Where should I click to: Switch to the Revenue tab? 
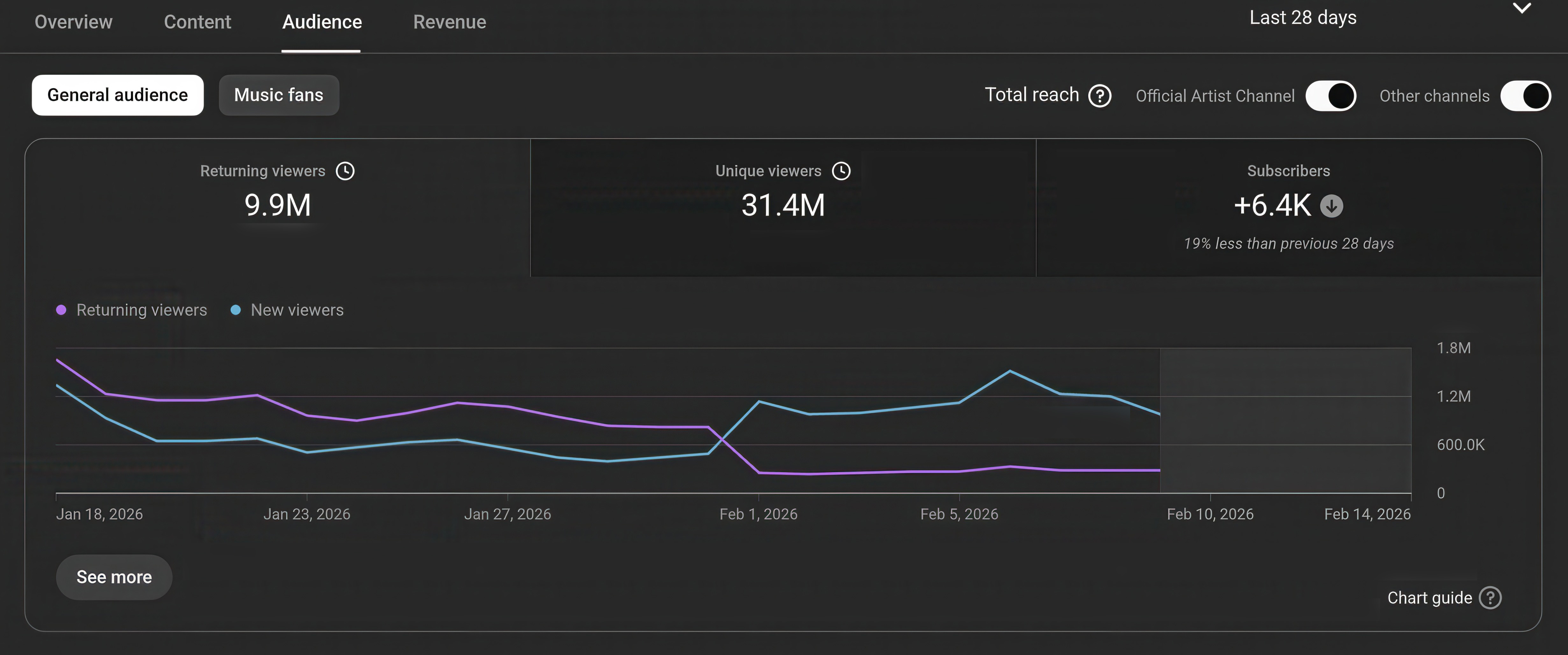pyautogui.click(x=449, y=22)
